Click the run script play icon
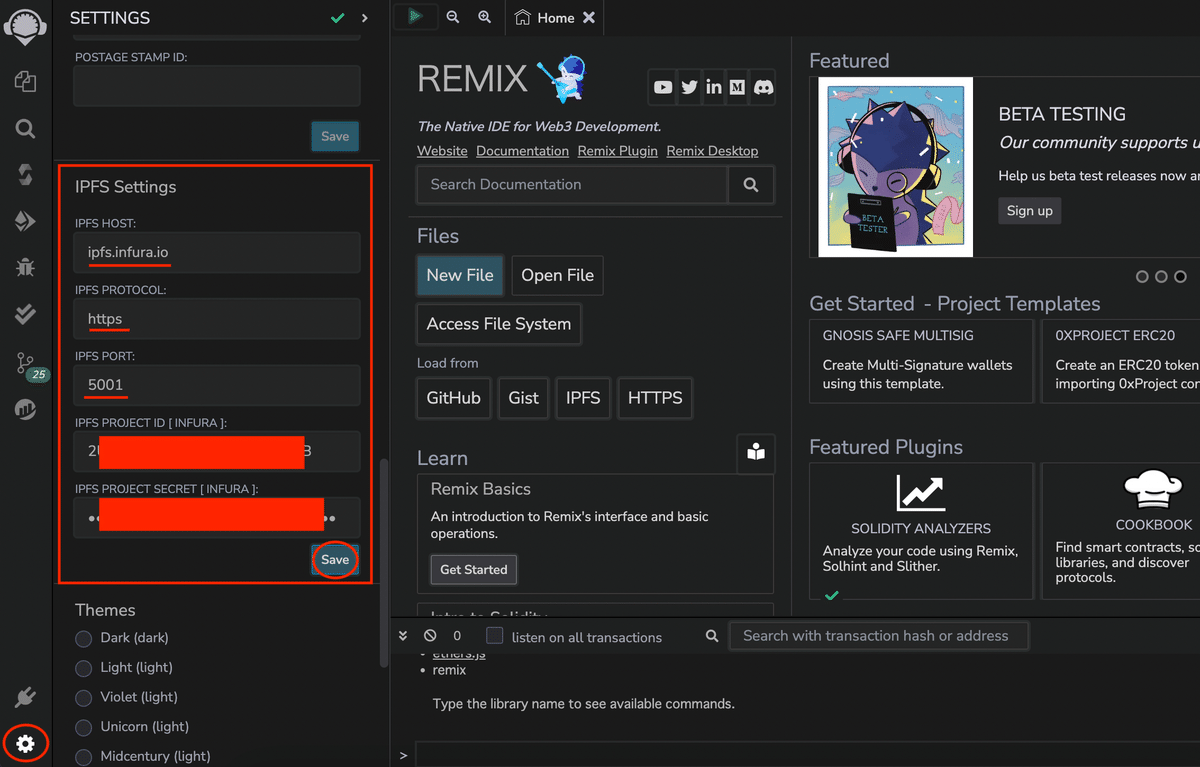 click(416, 17)
